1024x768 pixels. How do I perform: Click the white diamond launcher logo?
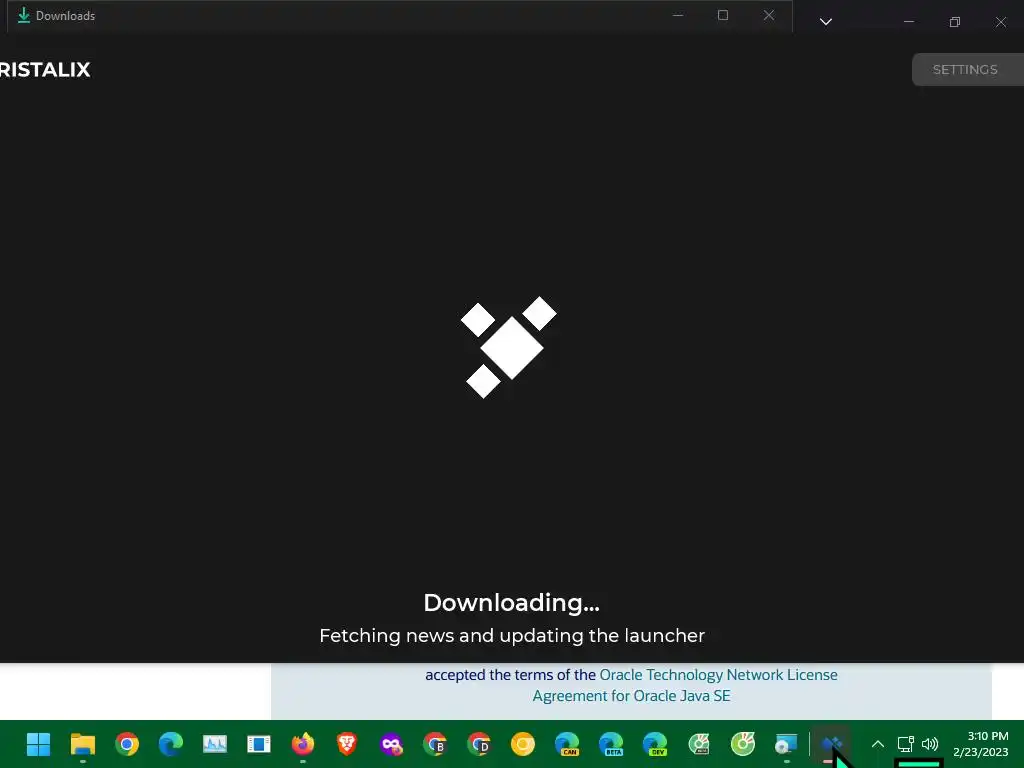point(509,347)
